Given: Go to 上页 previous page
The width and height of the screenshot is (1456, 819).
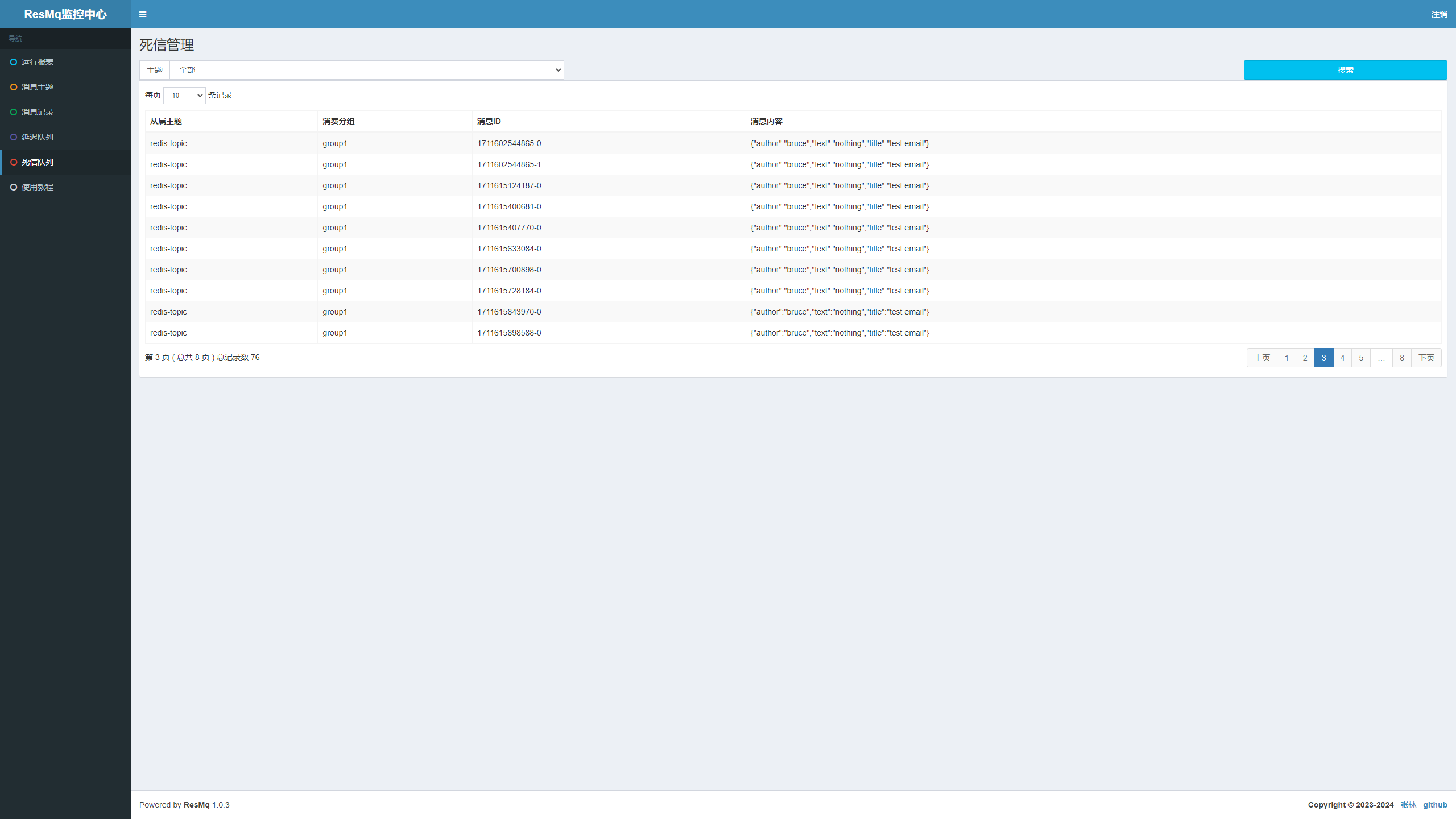Looking at the screenshot, I should click(1261, 358).
